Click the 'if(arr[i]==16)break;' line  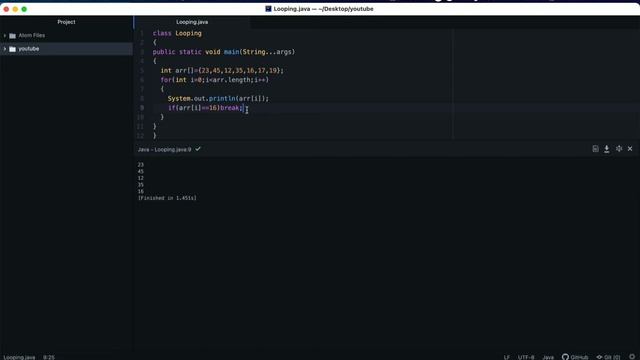pyautogui.click(x=206, y=108)
